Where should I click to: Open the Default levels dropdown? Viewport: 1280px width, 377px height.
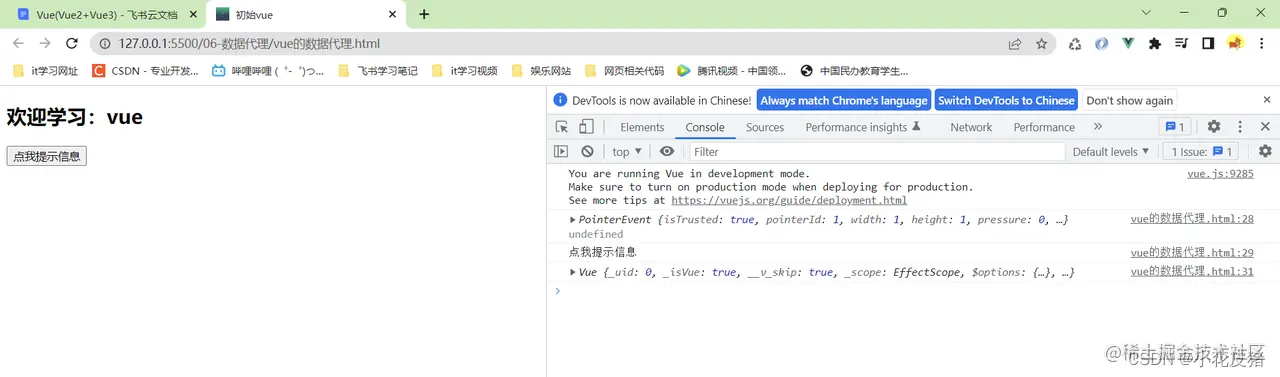[1111, 151]
